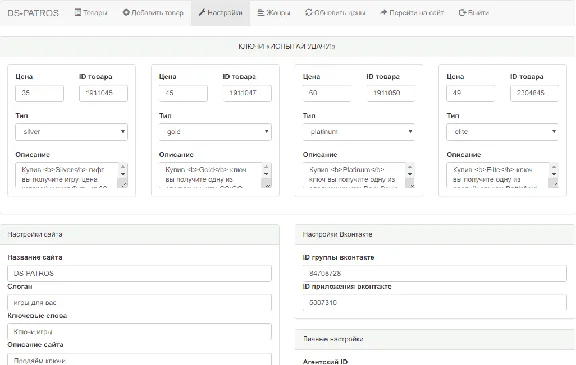
Task: Click the platinum description scroll-up arrow
Action: pyautogui.click(x=410, y=167)
